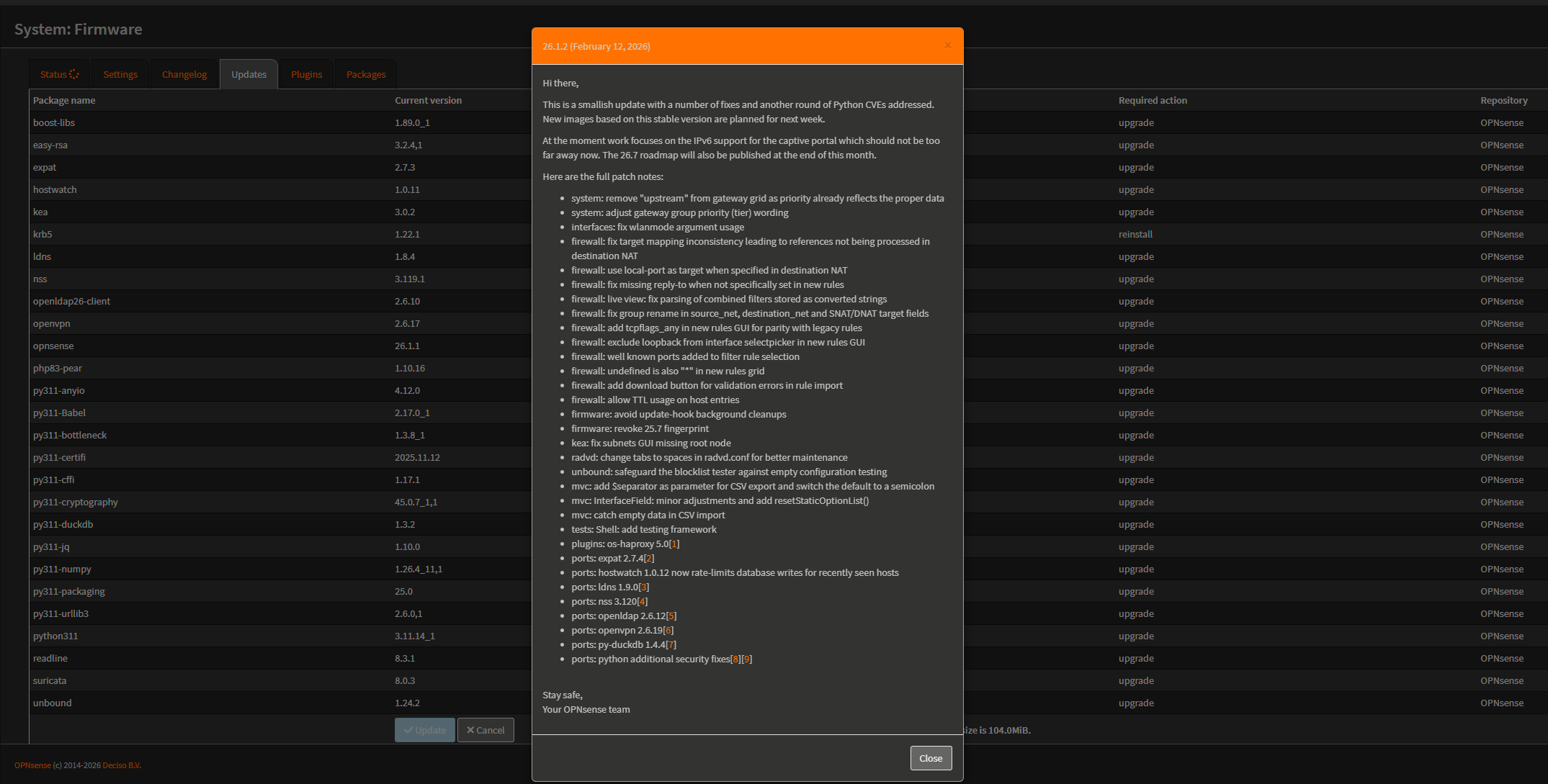1548x784 pixels.
Task: Click the Required action column header
Action: click(x=1153, y=100)
